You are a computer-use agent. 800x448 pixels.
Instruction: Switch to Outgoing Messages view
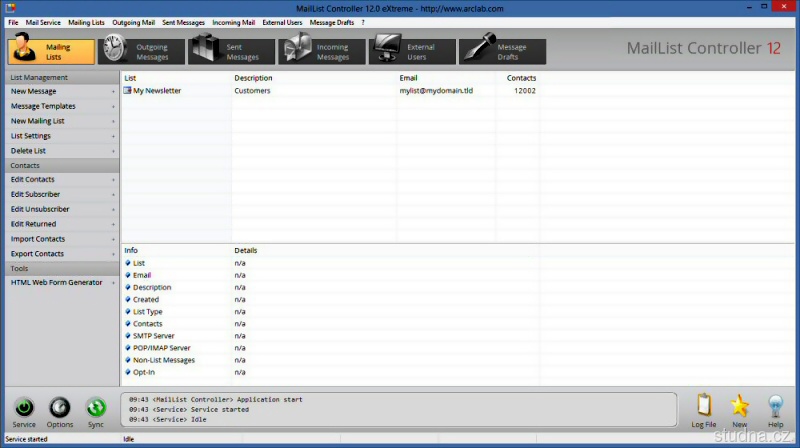point(142,52)
